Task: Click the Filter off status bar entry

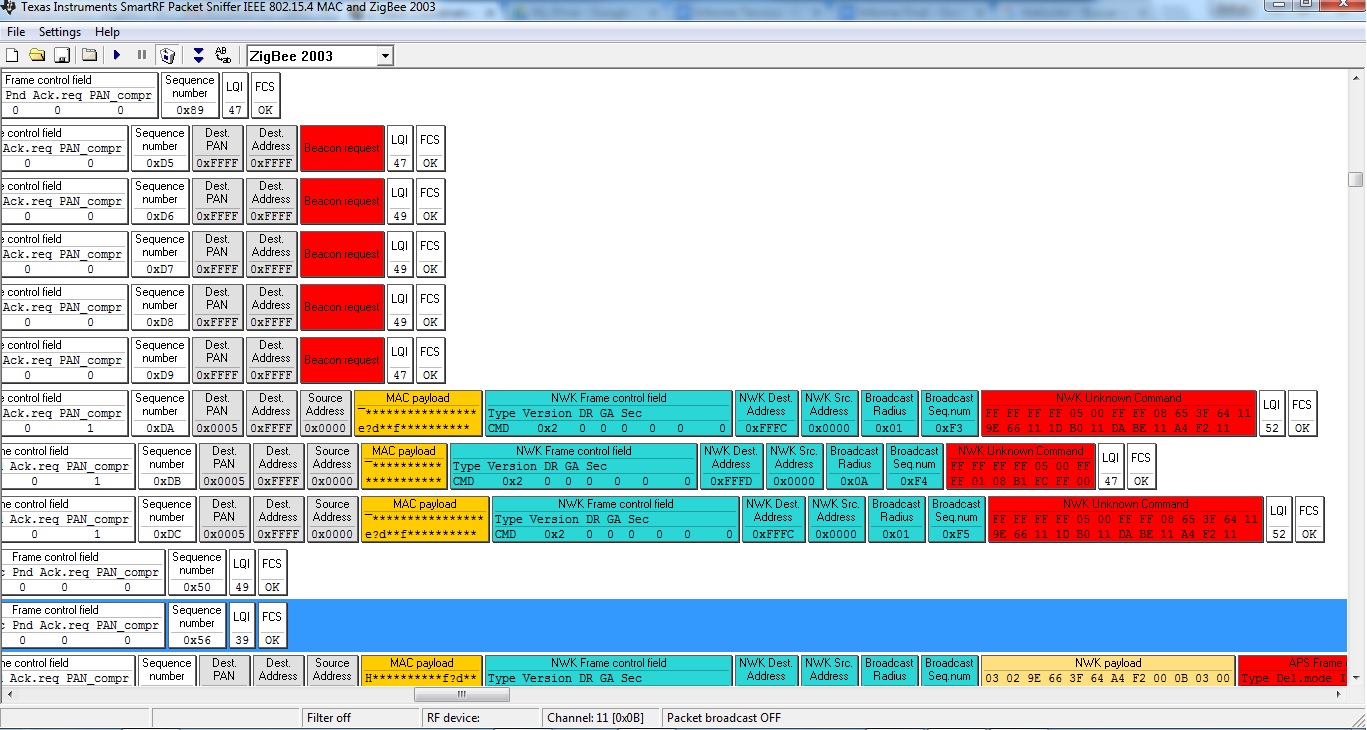Action: point(361,718)
